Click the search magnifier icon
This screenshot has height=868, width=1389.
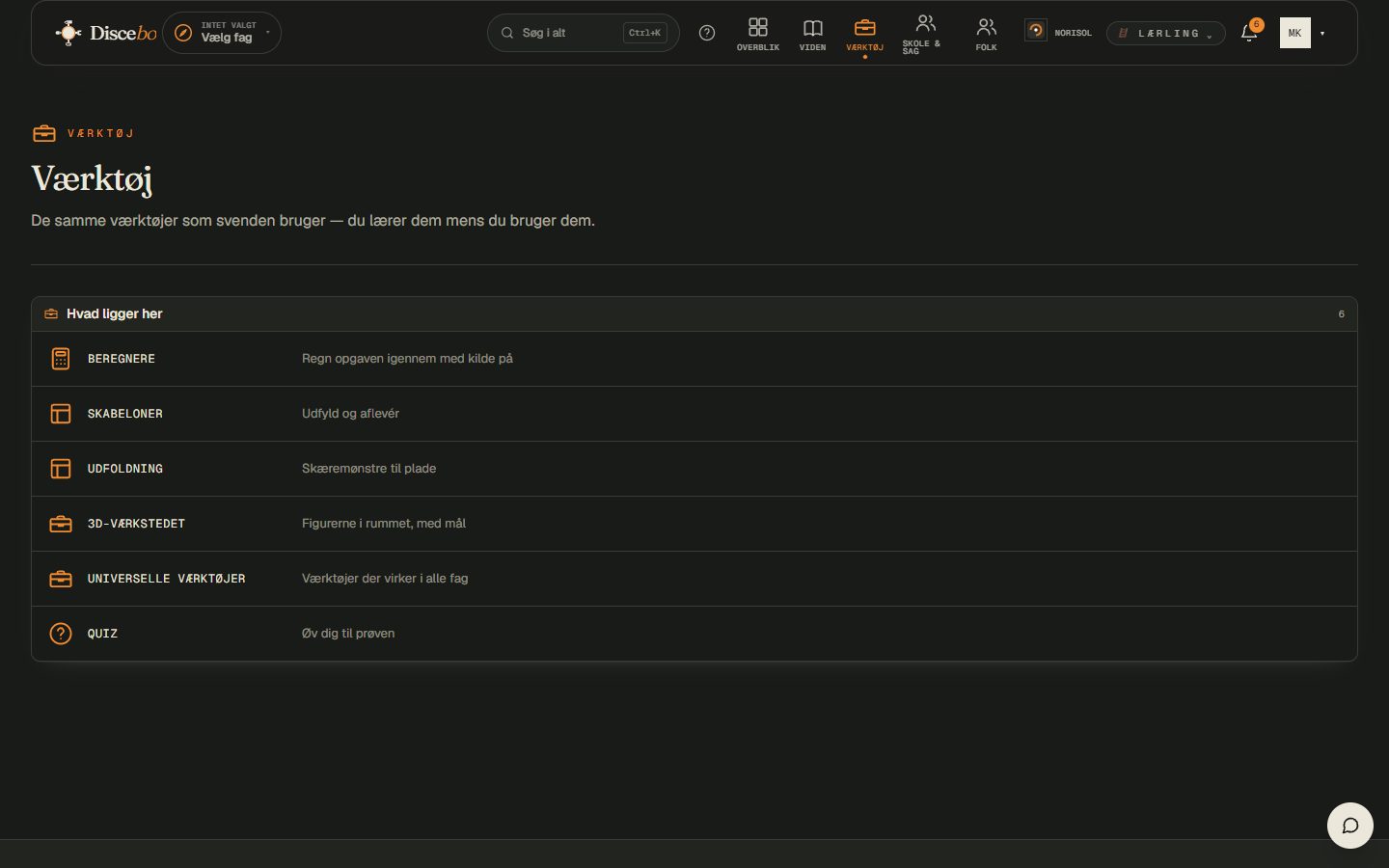[507, 33]
